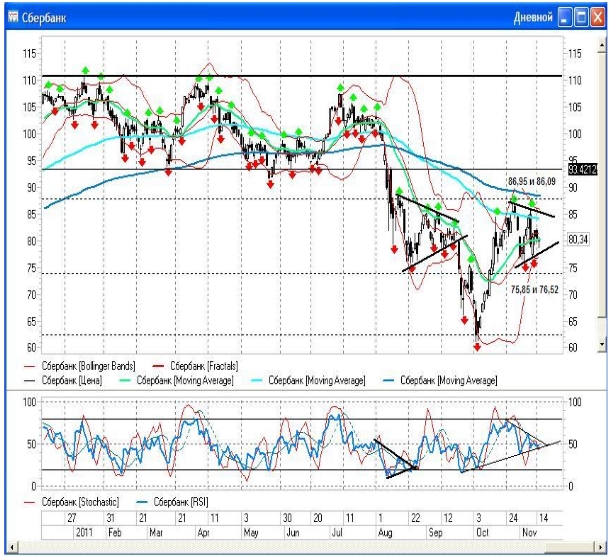The width and height of the screenshot is (612, 557).
Task: Select the Bollinger Bands legend entry
Action: [80, 366]
